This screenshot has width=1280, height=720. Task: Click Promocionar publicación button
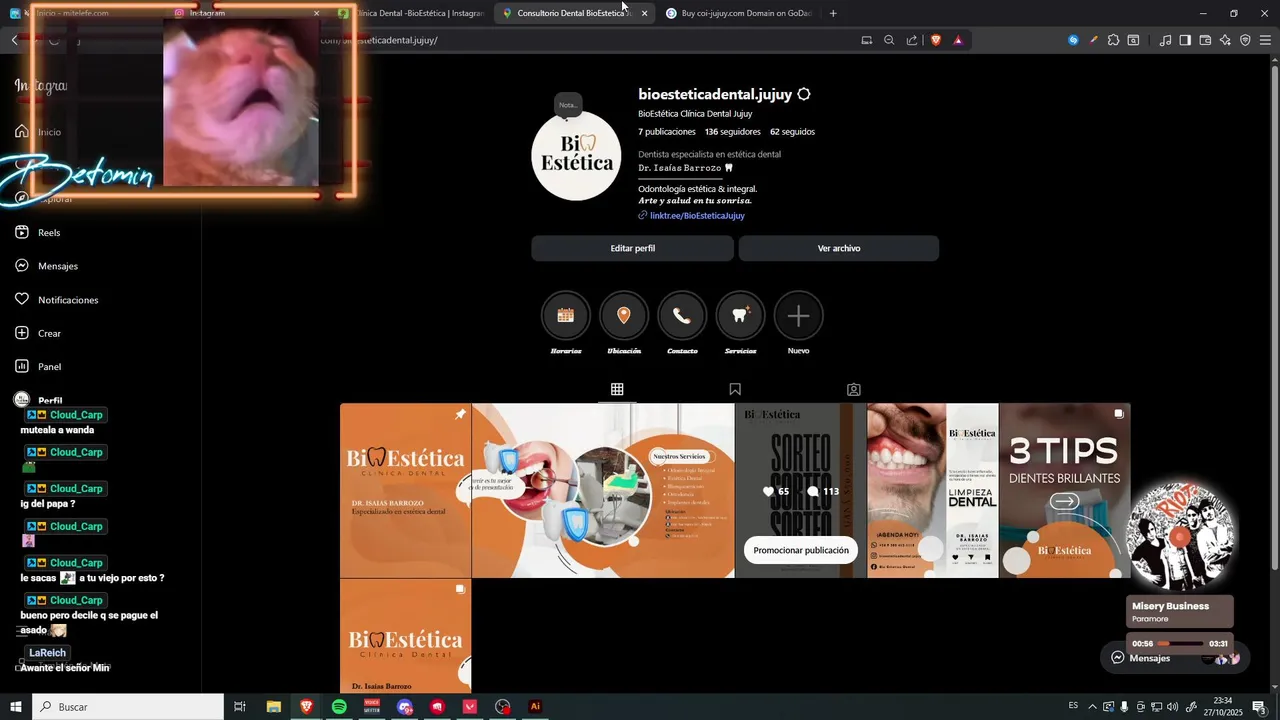(x=801, y=550)
